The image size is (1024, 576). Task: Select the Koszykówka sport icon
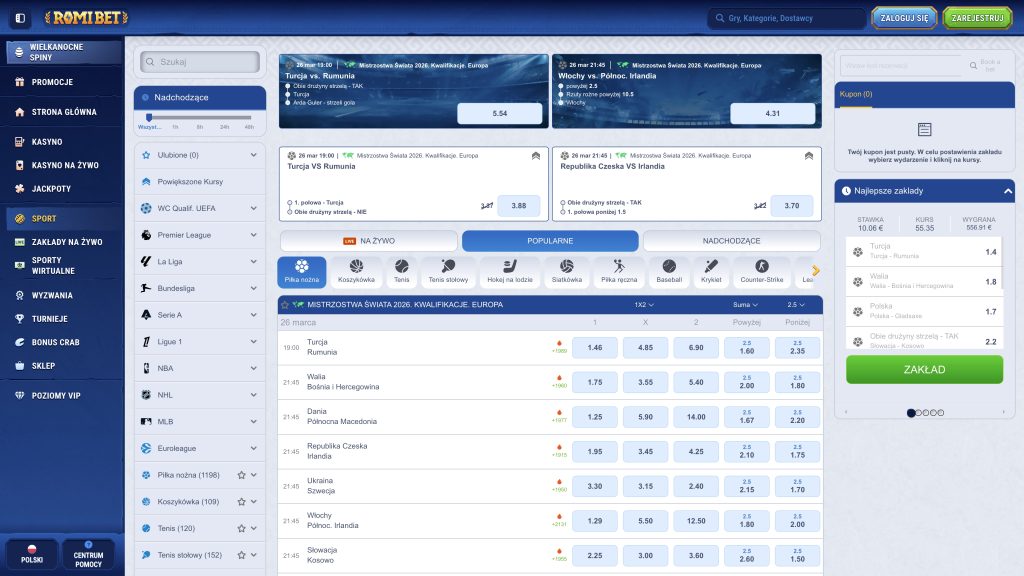tap(356, 272)
